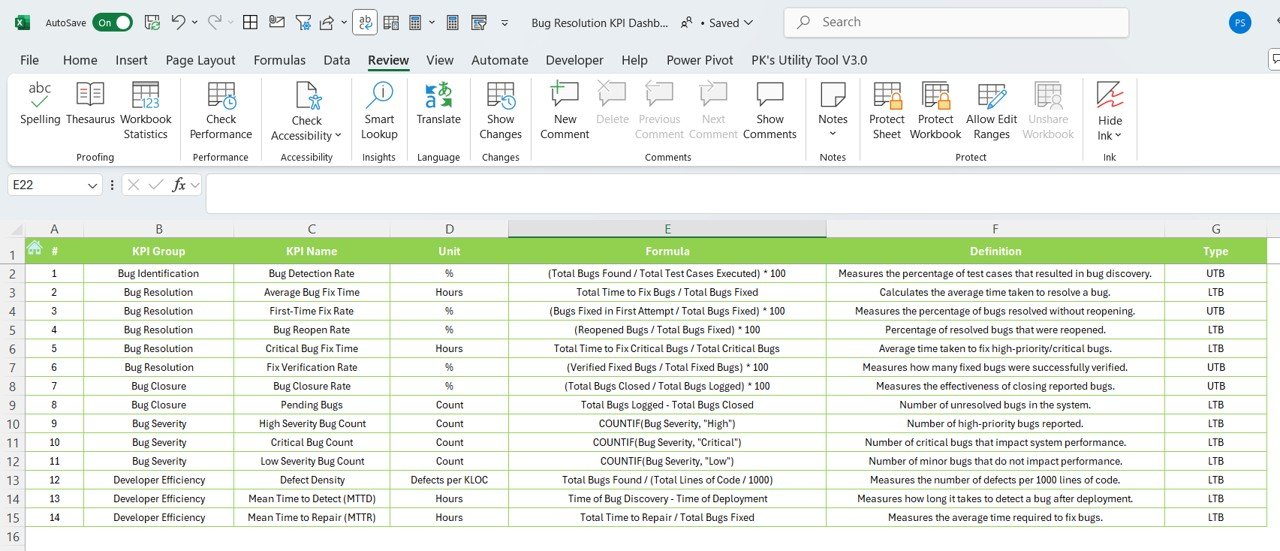Image resolution: width=1280 pixels, height=551 pixels.
Task: Open Allow Edit Ranges
Action: [991, 111]
